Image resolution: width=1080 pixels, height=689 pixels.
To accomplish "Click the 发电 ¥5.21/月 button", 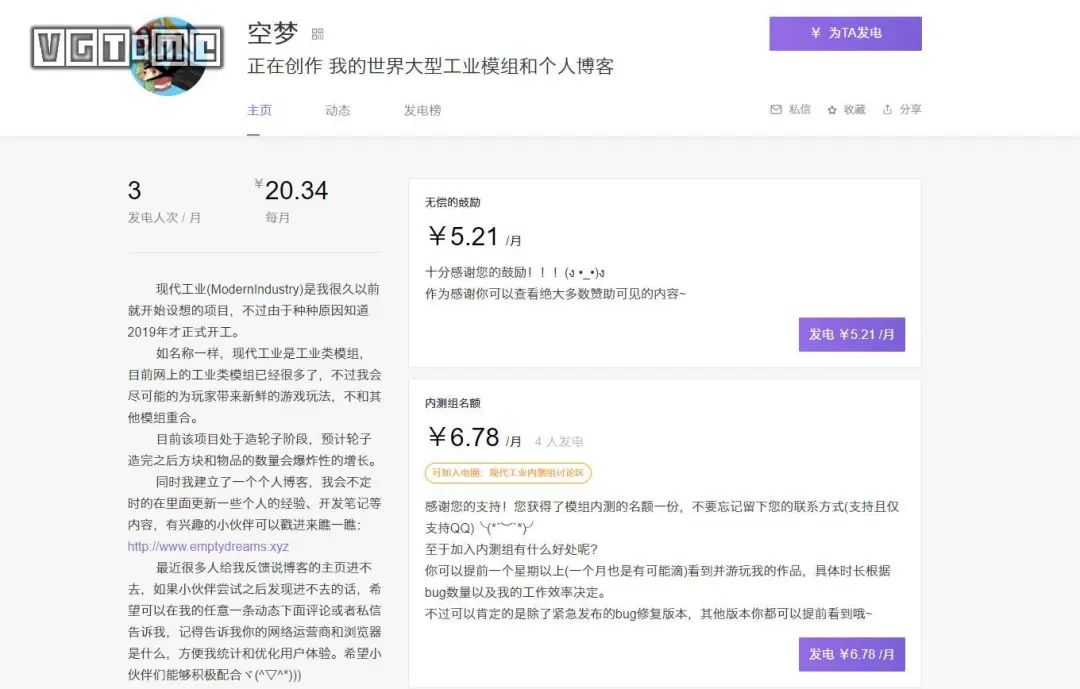I will point(851,335).
